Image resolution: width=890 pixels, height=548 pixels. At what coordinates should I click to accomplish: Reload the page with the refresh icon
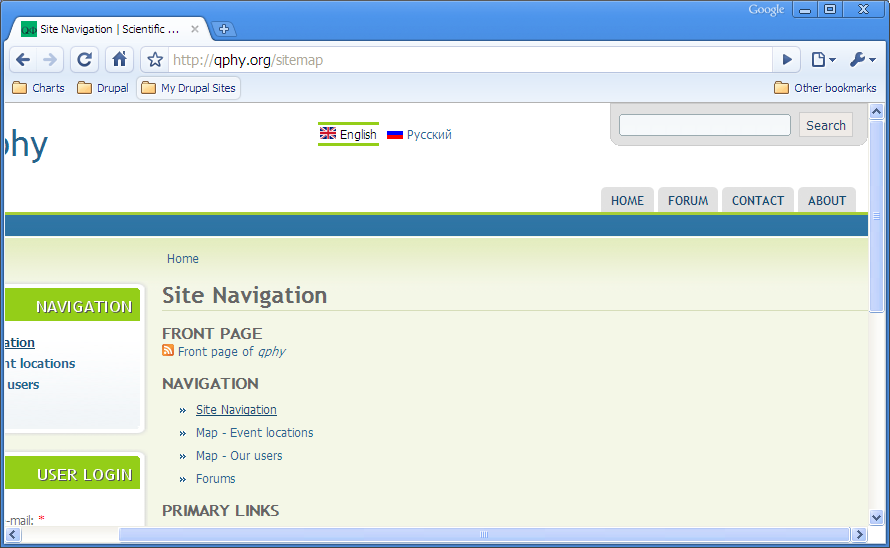[x=85, y=60]
